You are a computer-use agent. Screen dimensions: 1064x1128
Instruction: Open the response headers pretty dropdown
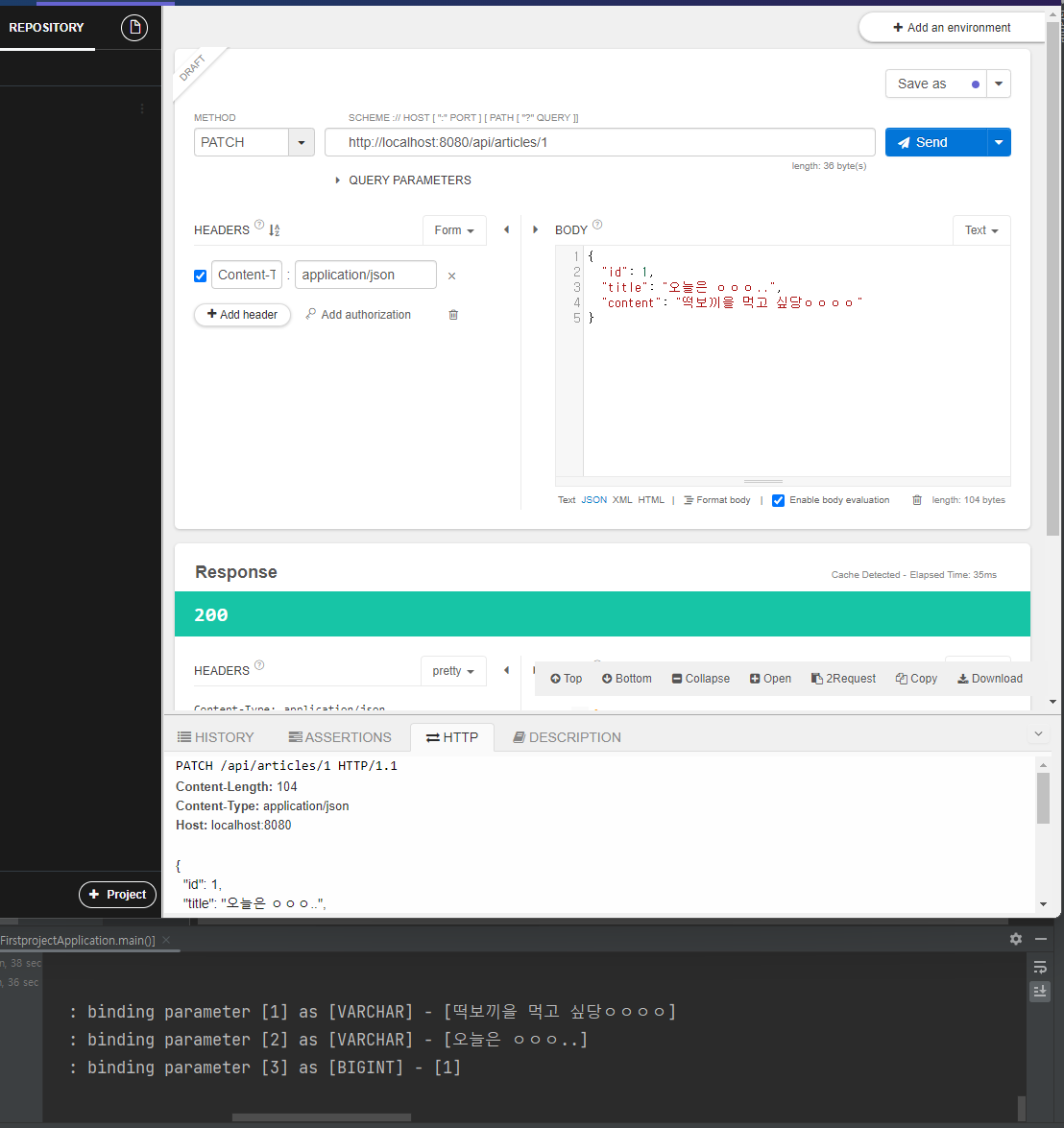(453, 670)
